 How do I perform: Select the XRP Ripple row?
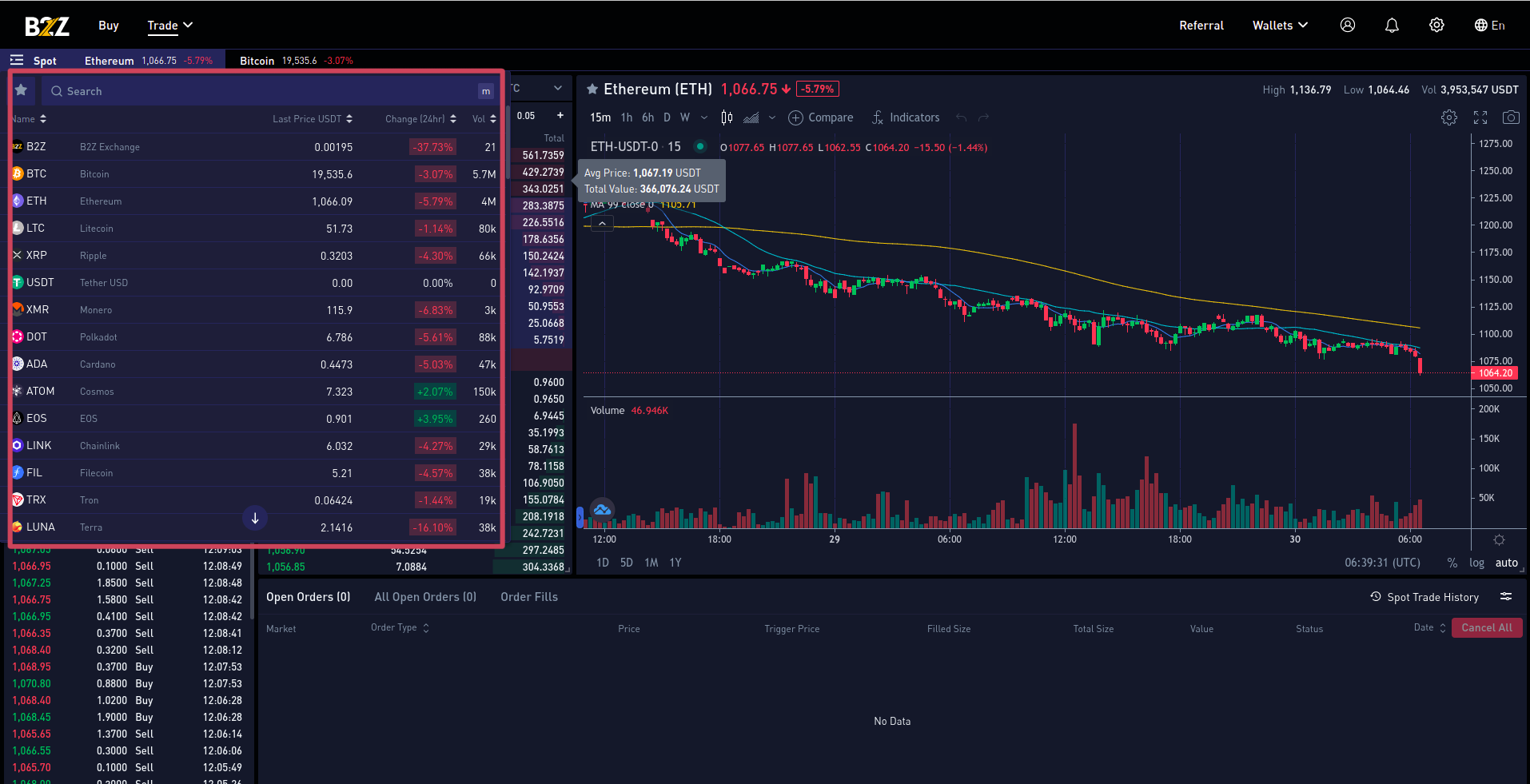(255, 256)
